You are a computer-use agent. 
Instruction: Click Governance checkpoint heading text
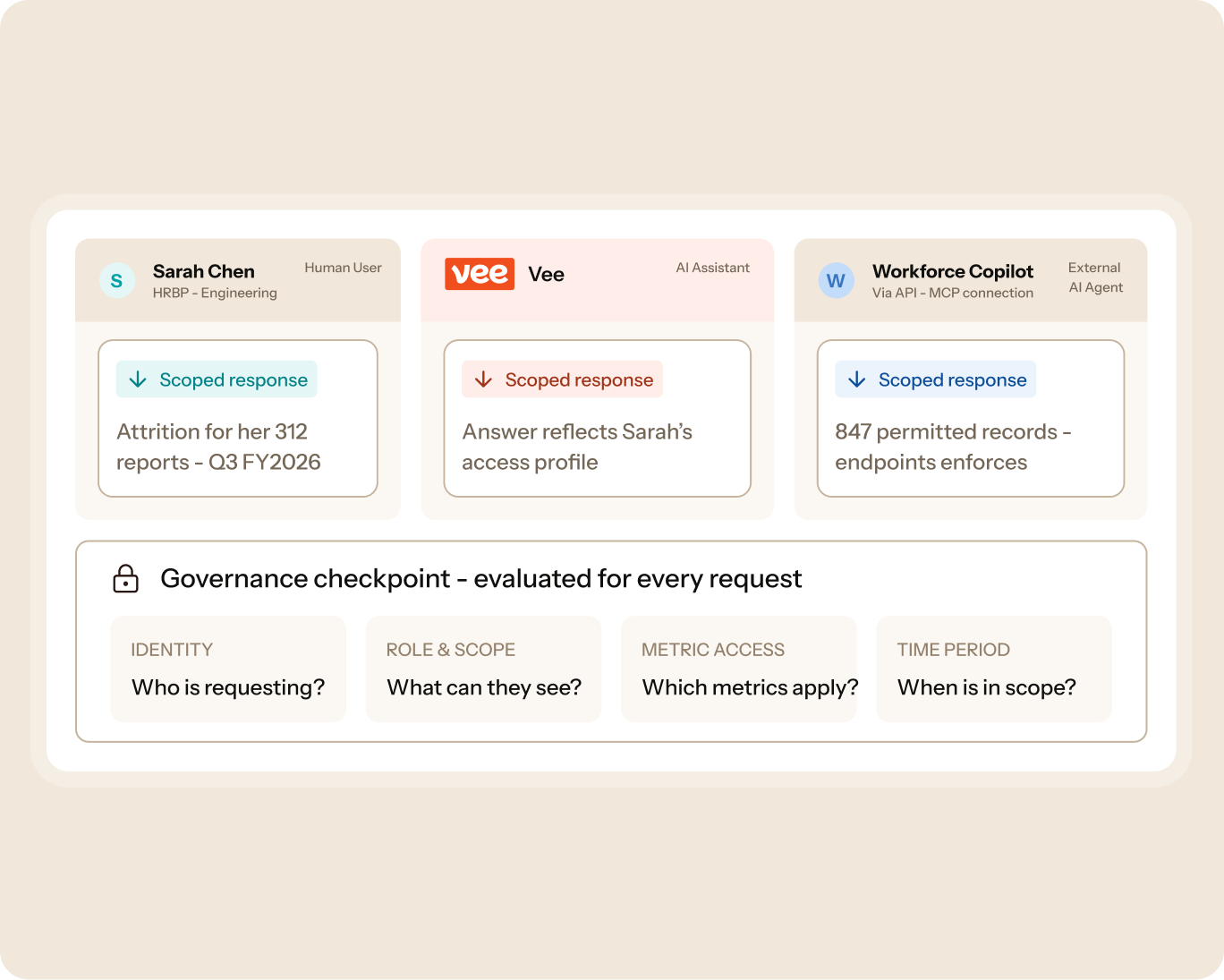tap(481, 578)
